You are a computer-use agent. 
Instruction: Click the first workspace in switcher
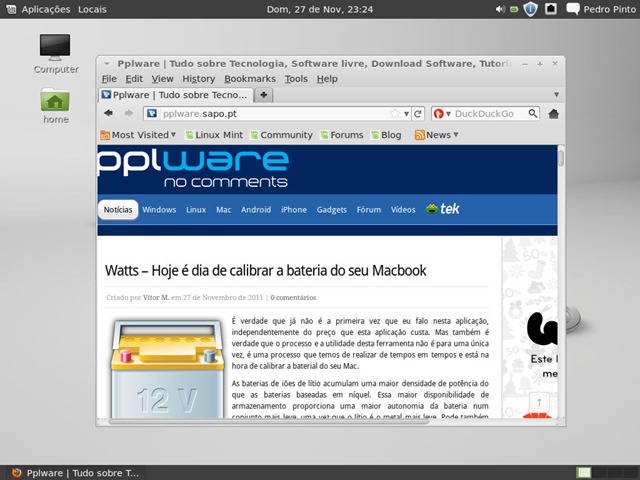point(584,473)
